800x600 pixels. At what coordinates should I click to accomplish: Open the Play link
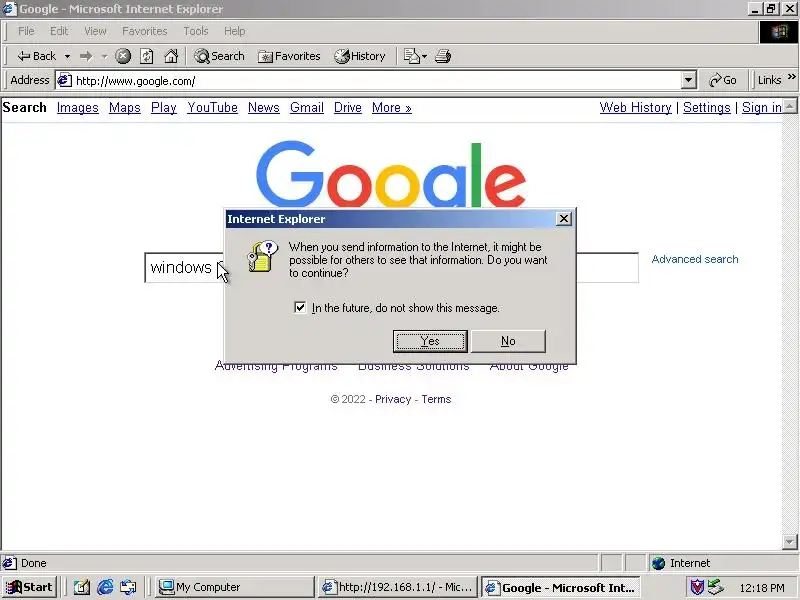[164, 108]
